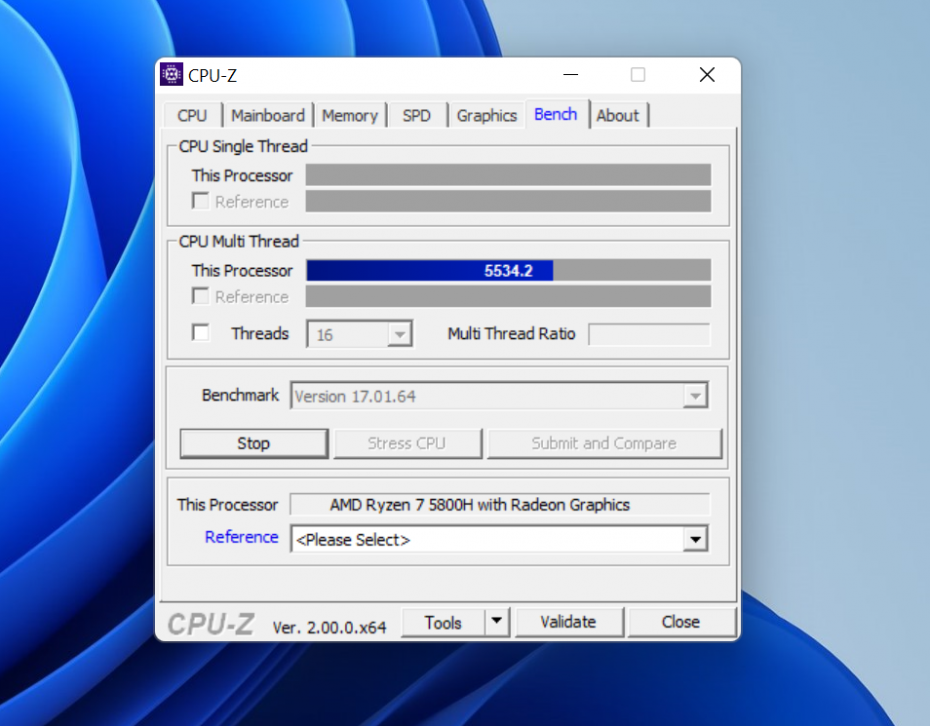930x726 pixels.
Task: Open the Threads count dropdown showing 16
Action: tap(359, 335)
